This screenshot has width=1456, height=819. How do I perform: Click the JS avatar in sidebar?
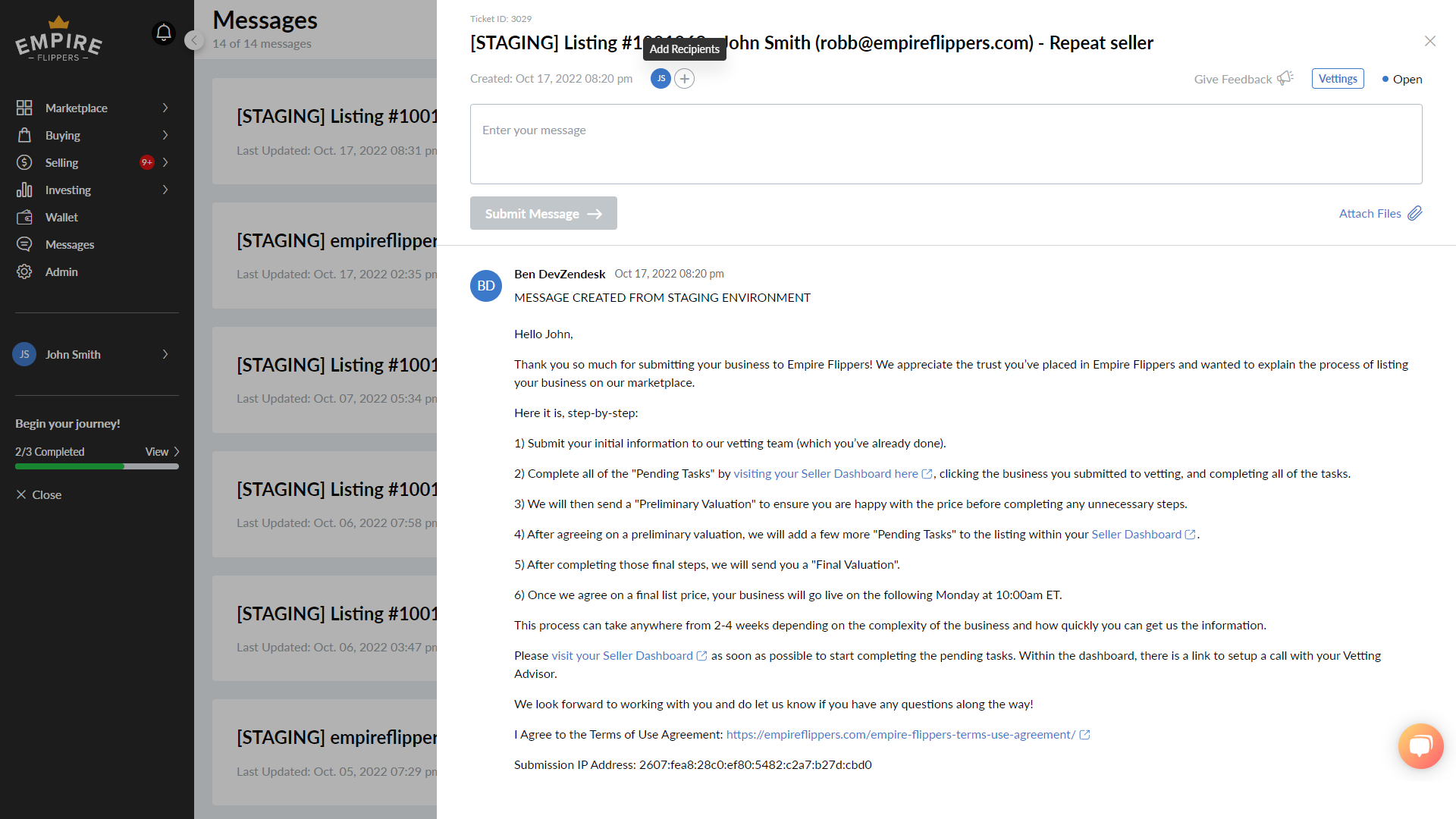(x=24, y=354)
